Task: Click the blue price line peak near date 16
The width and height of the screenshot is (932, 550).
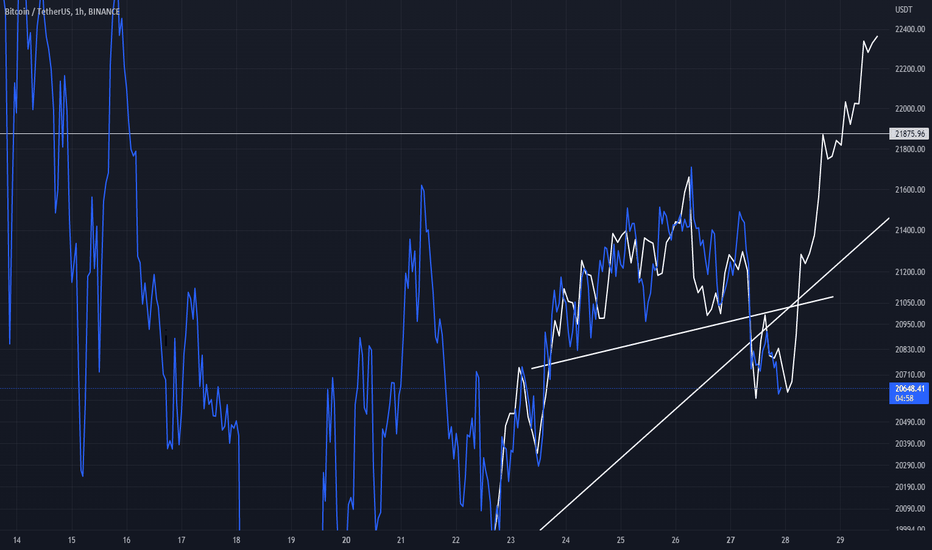Action: 116,6
